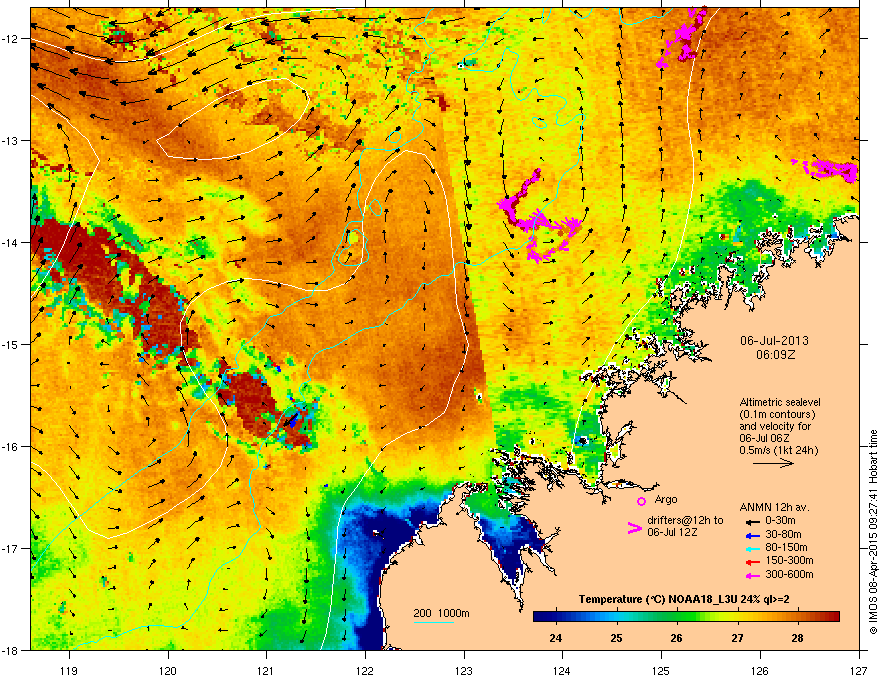Click the '06:09Z' time label
Screen dimensions: 880x680
(775, 355)
